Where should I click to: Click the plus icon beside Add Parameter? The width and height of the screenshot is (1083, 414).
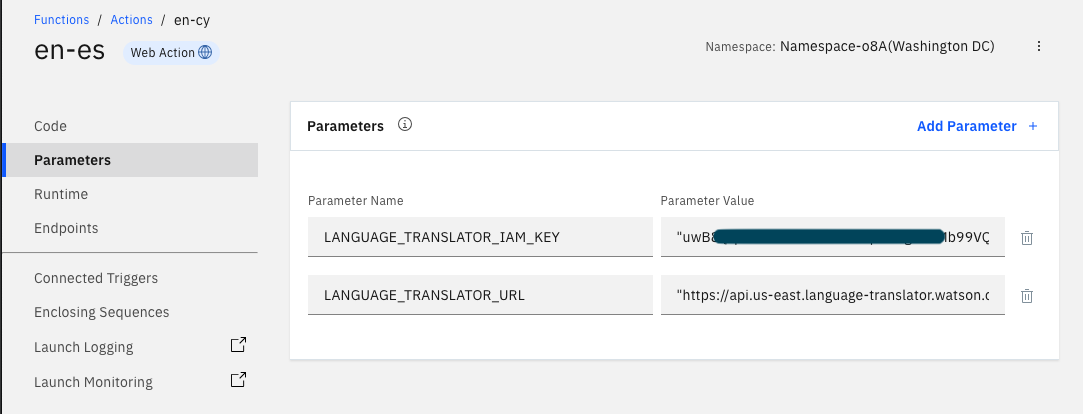click(1033, 126)
